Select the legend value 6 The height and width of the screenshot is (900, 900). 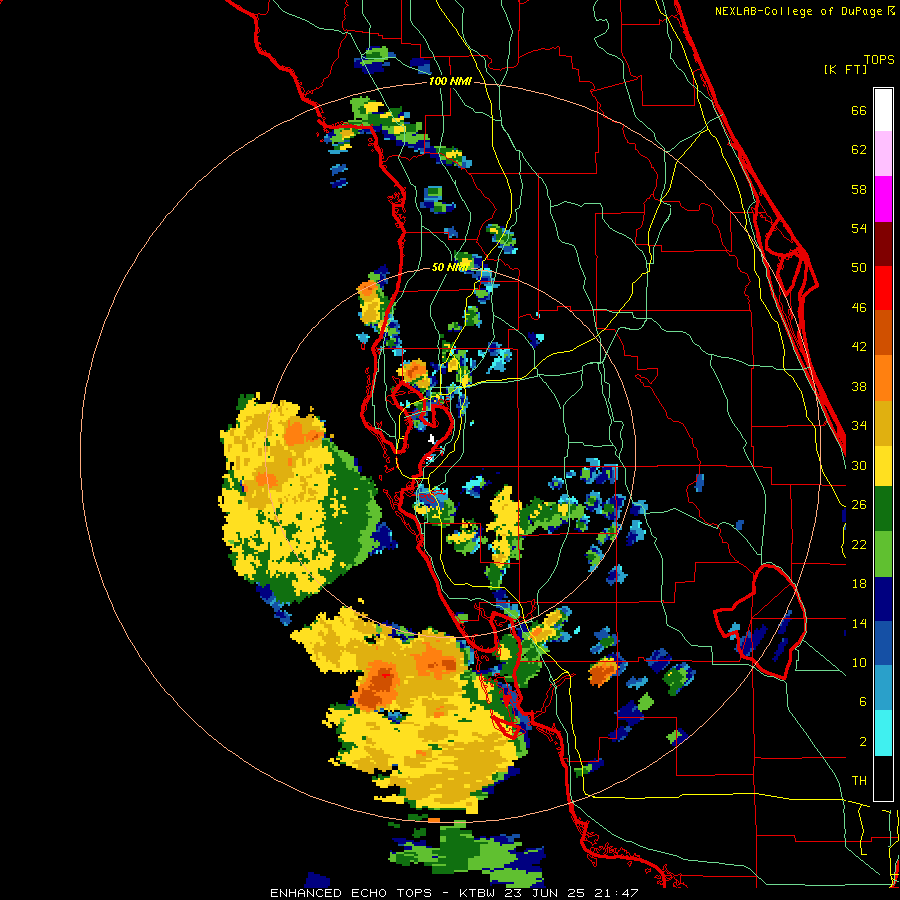pos(863,702)
